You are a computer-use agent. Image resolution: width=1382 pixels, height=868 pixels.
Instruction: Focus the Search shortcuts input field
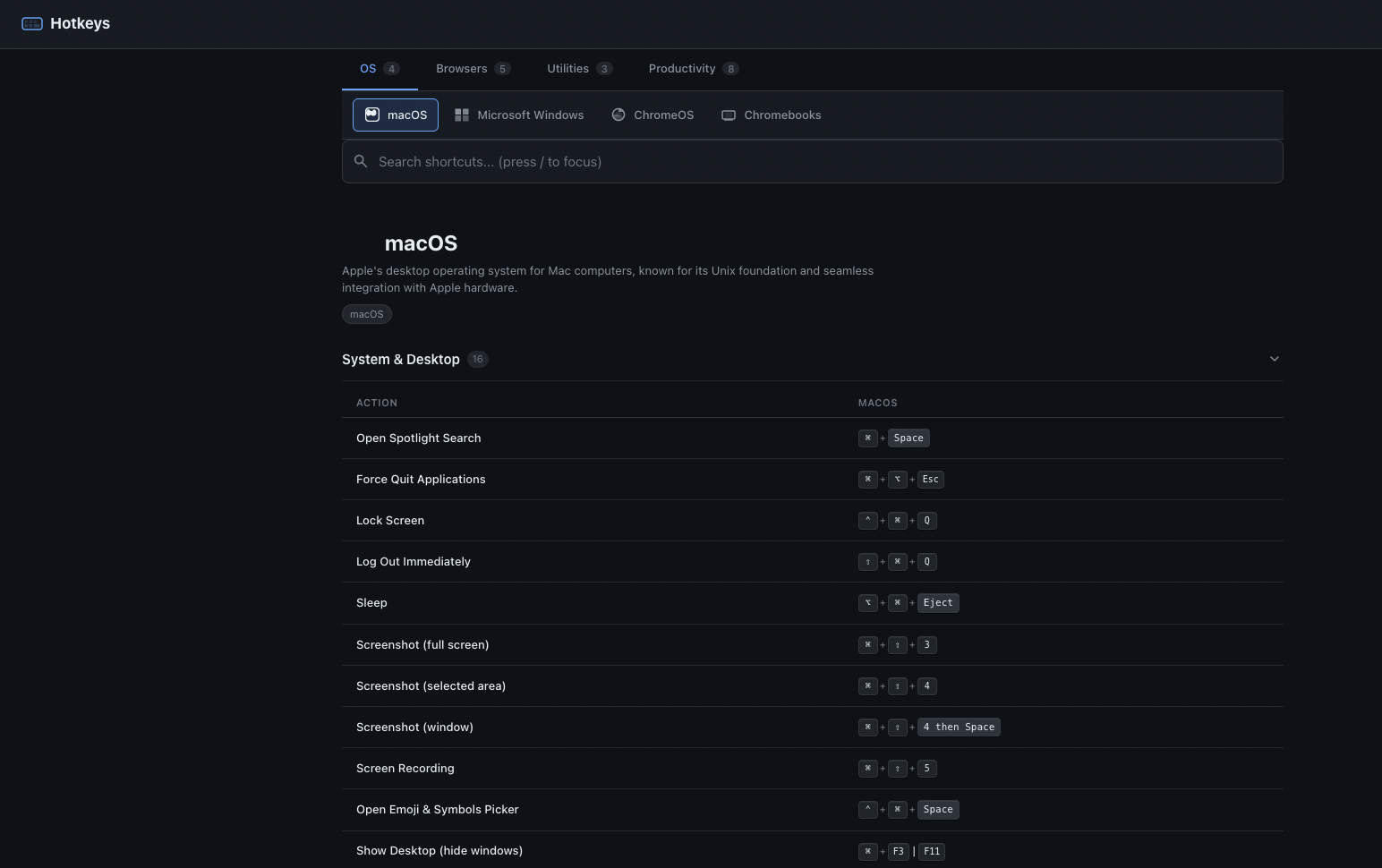[813, 162]
